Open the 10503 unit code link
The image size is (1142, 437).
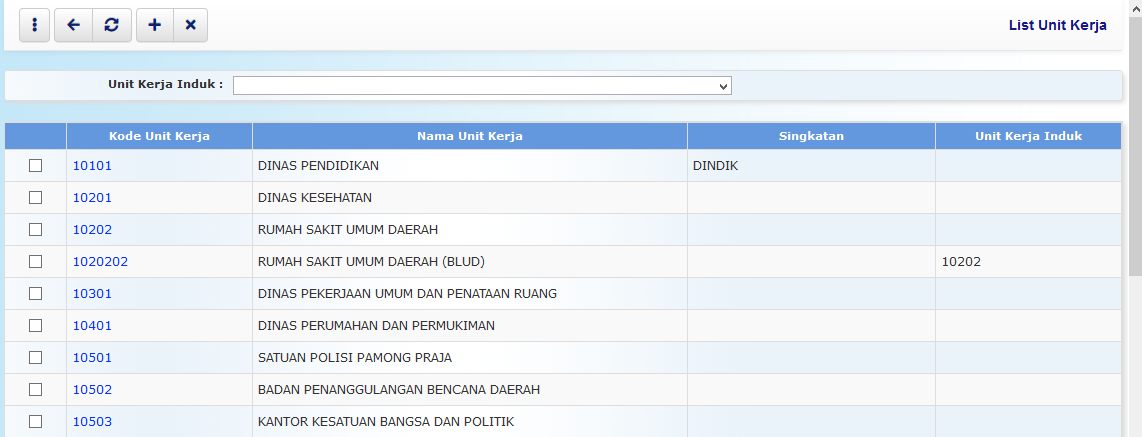92,422
